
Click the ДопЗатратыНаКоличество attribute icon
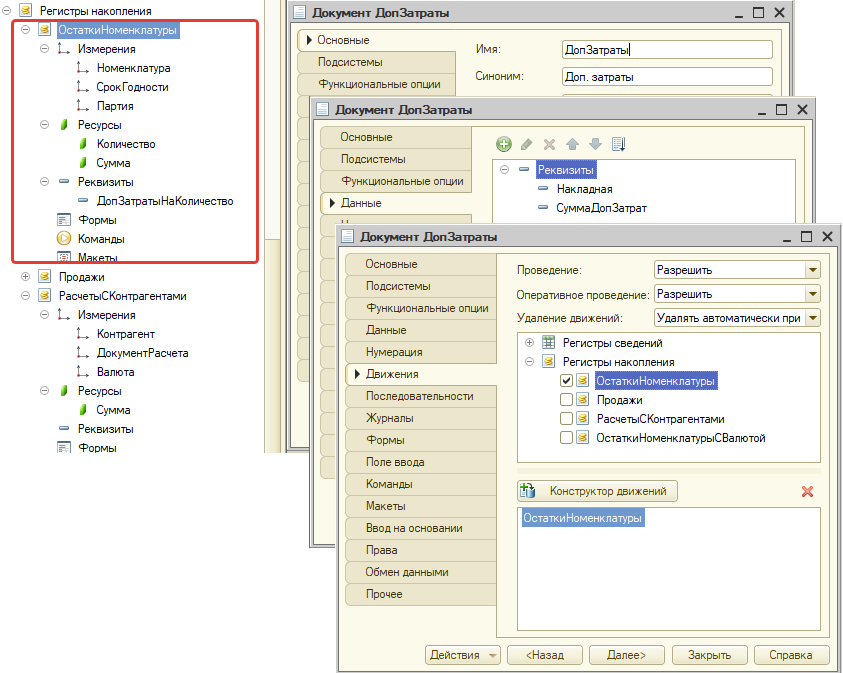[x=83, y=201]
